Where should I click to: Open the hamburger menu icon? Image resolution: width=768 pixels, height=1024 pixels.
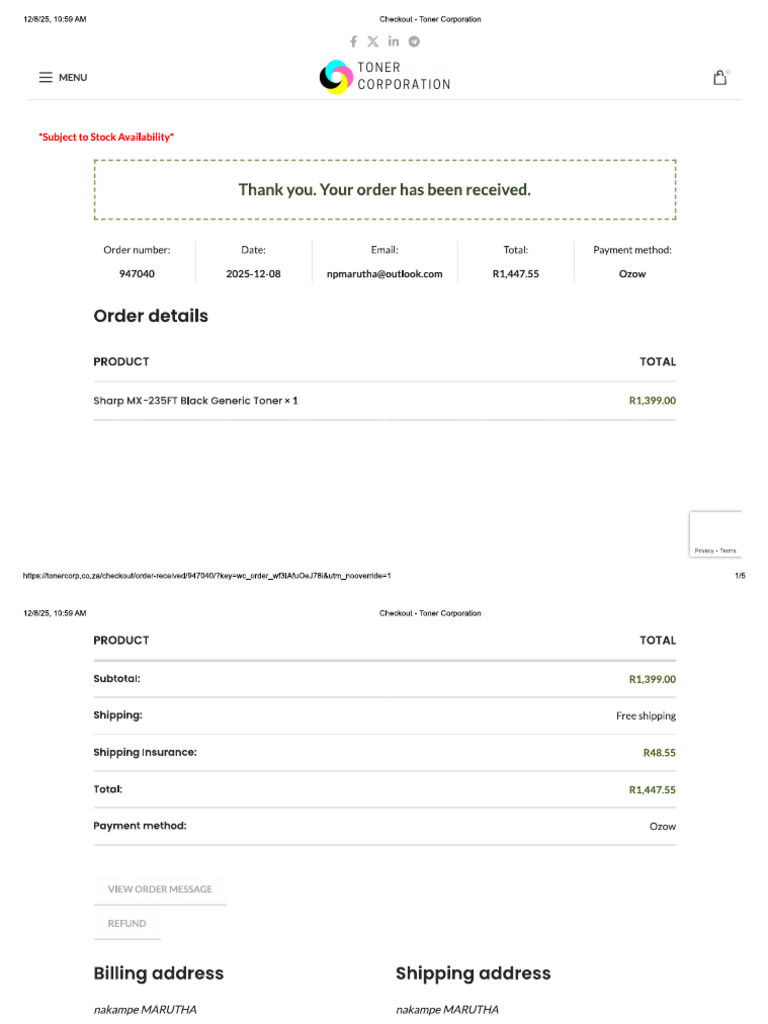46,77
